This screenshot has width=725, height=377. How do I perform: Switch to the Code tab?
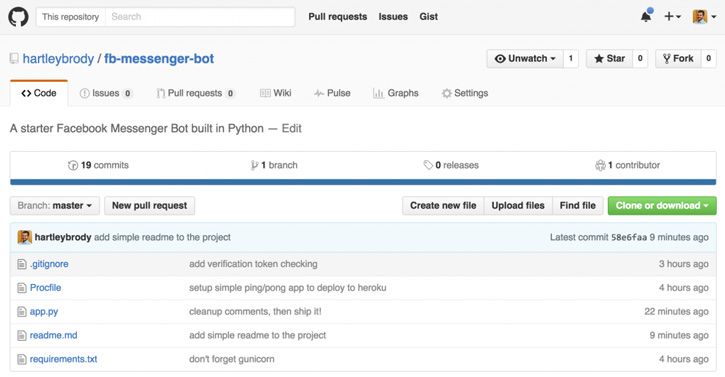pos(39,93)
